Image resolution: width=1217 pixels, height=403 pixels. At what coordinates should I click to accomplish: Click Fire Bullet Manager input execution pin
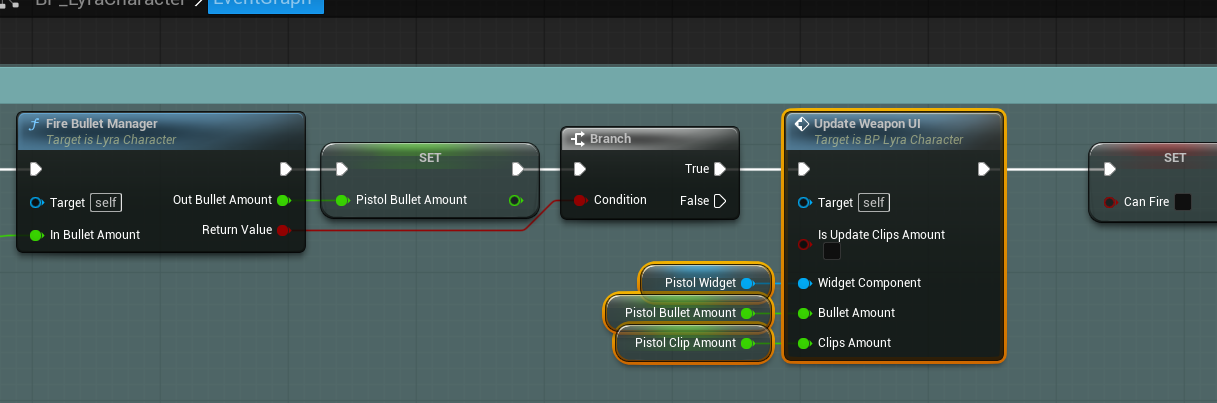coord(36,169)
